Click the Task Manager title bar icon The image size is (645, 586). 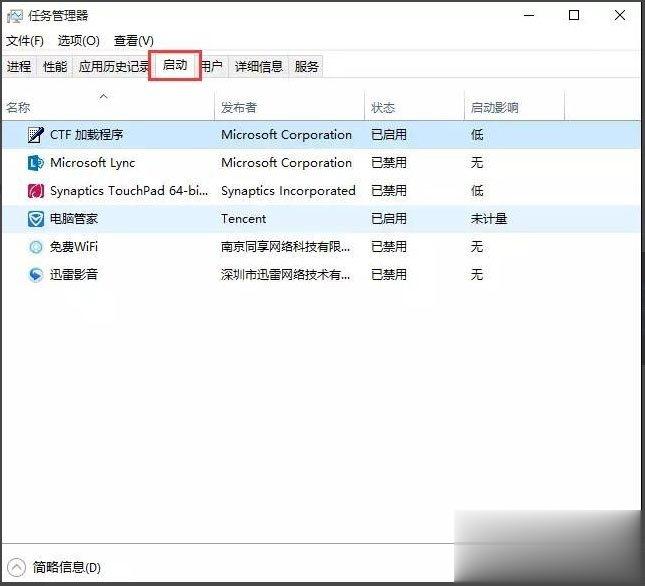coord(15,16)
